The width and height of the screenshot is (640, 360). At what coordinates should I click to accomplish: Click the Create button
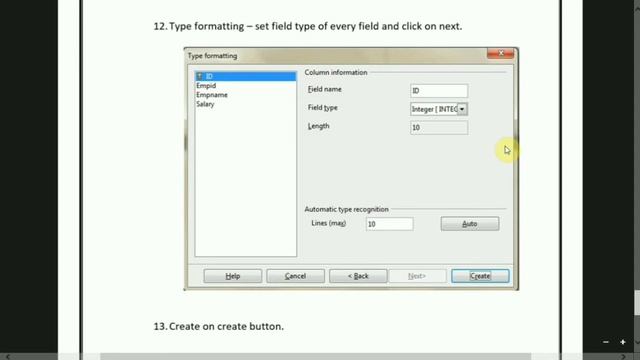tap(480, 276)
